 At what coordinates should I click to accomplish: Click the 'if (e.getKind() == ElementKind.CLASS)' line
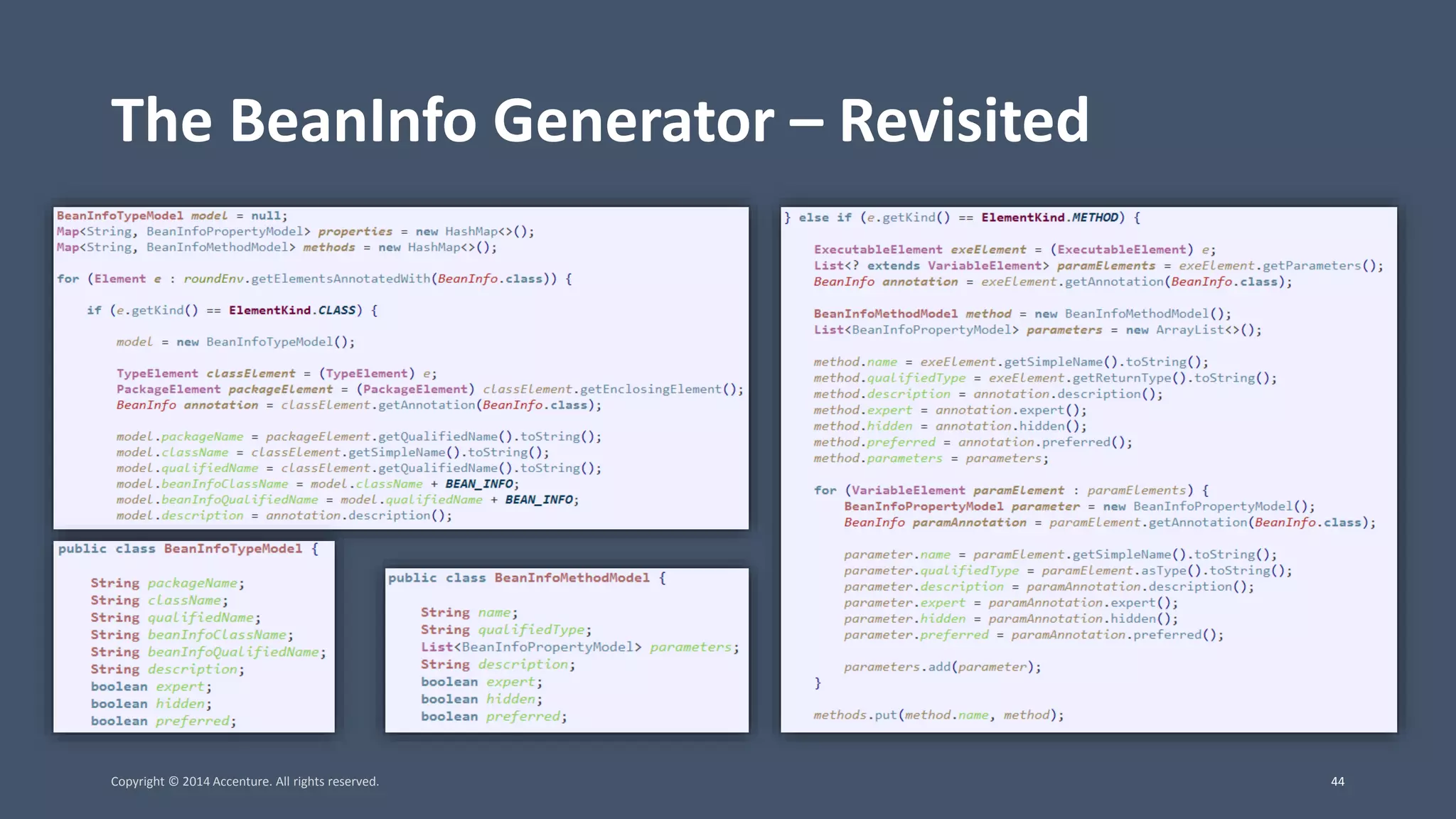pos(232,310)
